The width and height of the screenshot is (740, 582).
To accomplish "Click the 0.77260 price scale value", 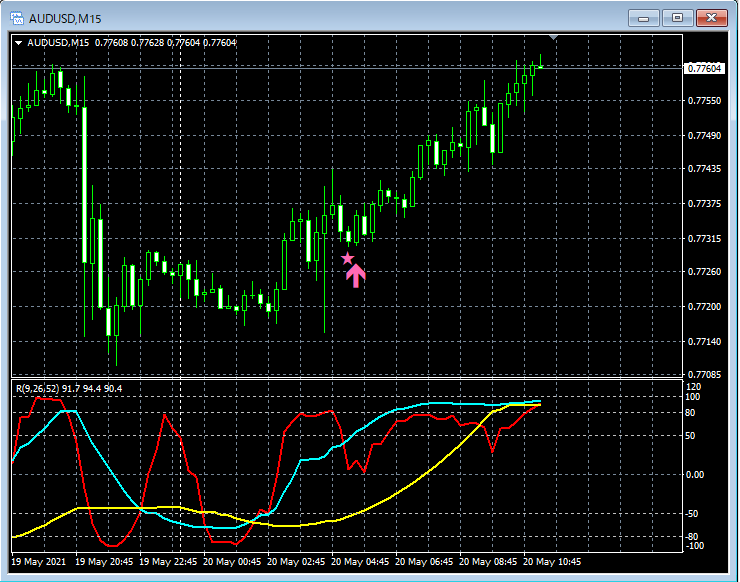I will point(705,271).
